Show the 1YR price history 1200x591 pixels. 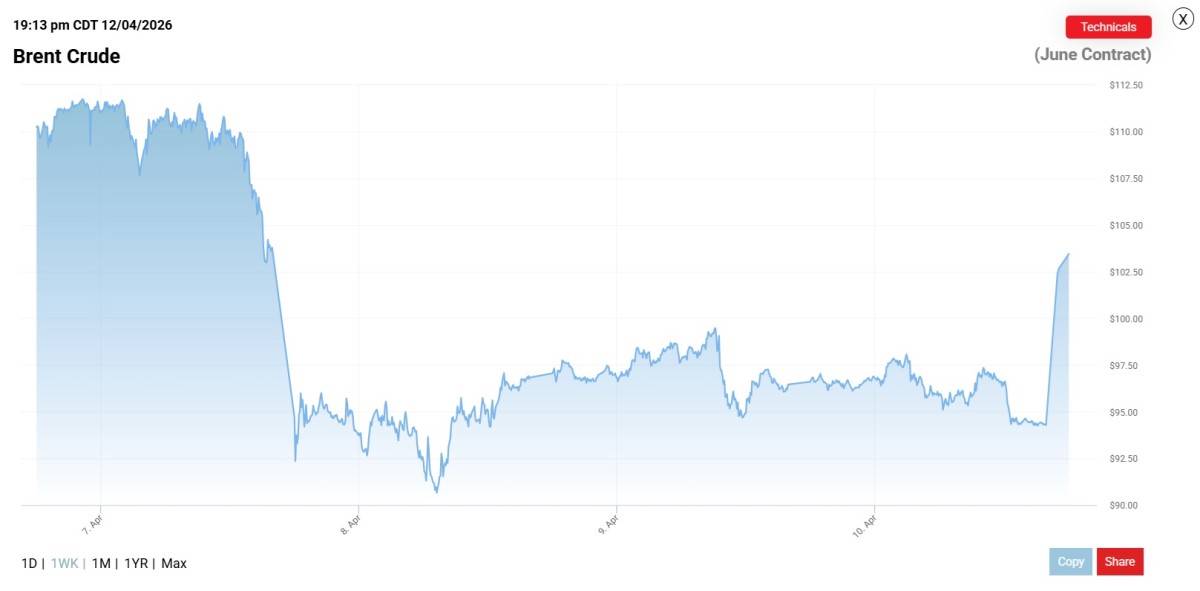136,563
